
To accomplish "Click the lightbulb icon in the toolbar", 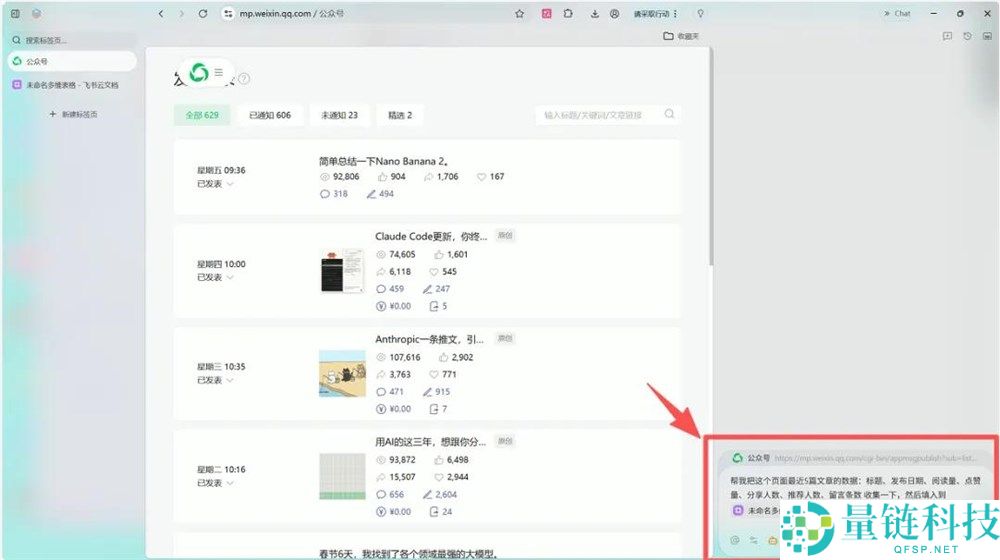I will (700, 13).
